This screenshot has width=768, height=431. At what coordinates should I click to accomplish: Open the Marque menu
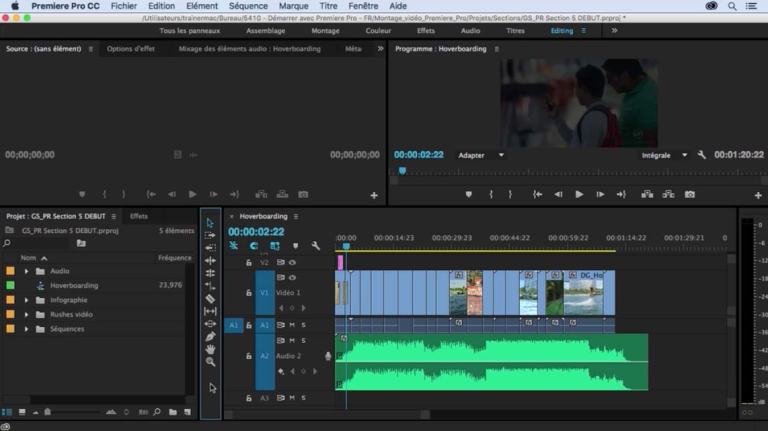293,6
